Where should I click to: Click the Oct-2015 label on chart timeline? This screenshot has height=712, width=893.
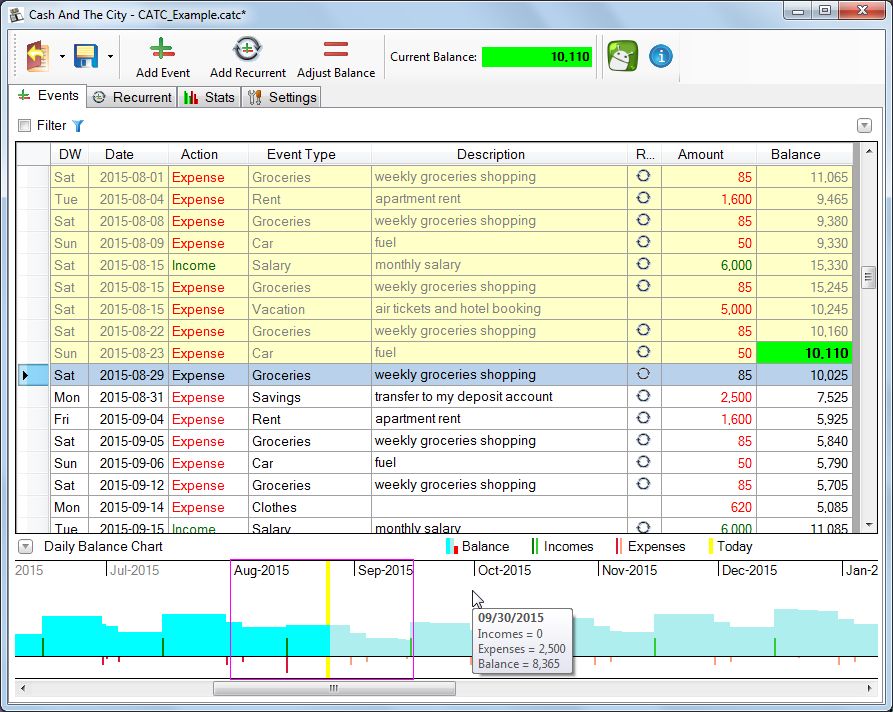[505, 570]
